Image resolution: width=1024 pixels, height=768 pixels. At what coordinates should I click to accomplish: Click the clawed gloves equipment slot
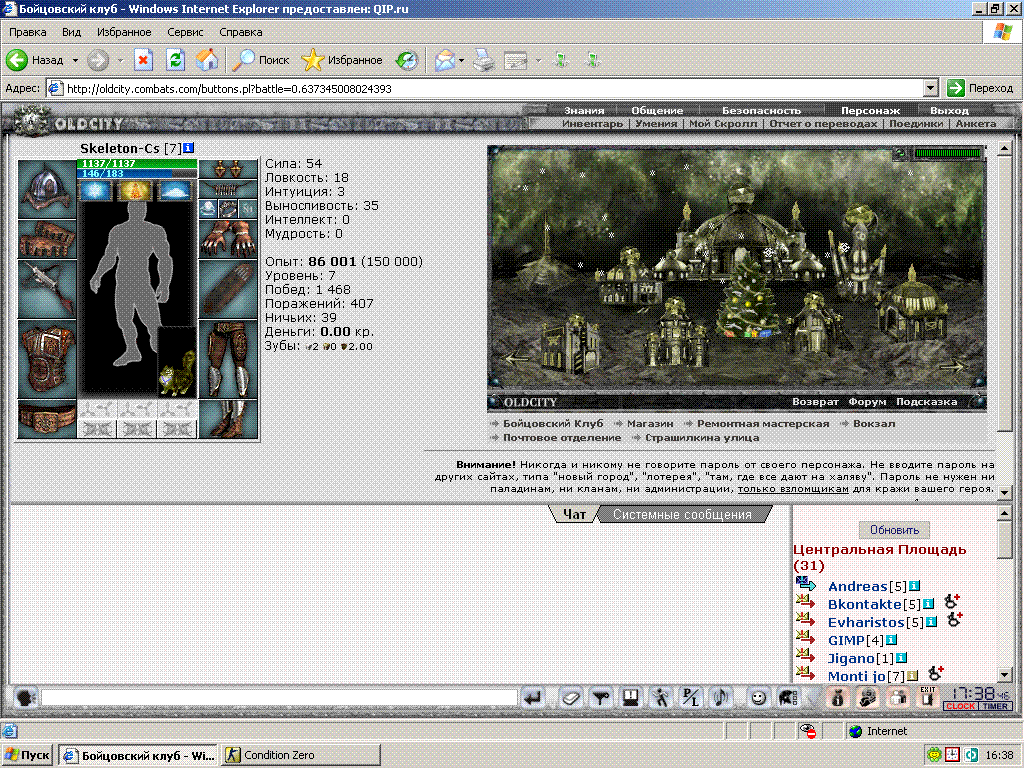pyautogui.click(x=228, y=239)
